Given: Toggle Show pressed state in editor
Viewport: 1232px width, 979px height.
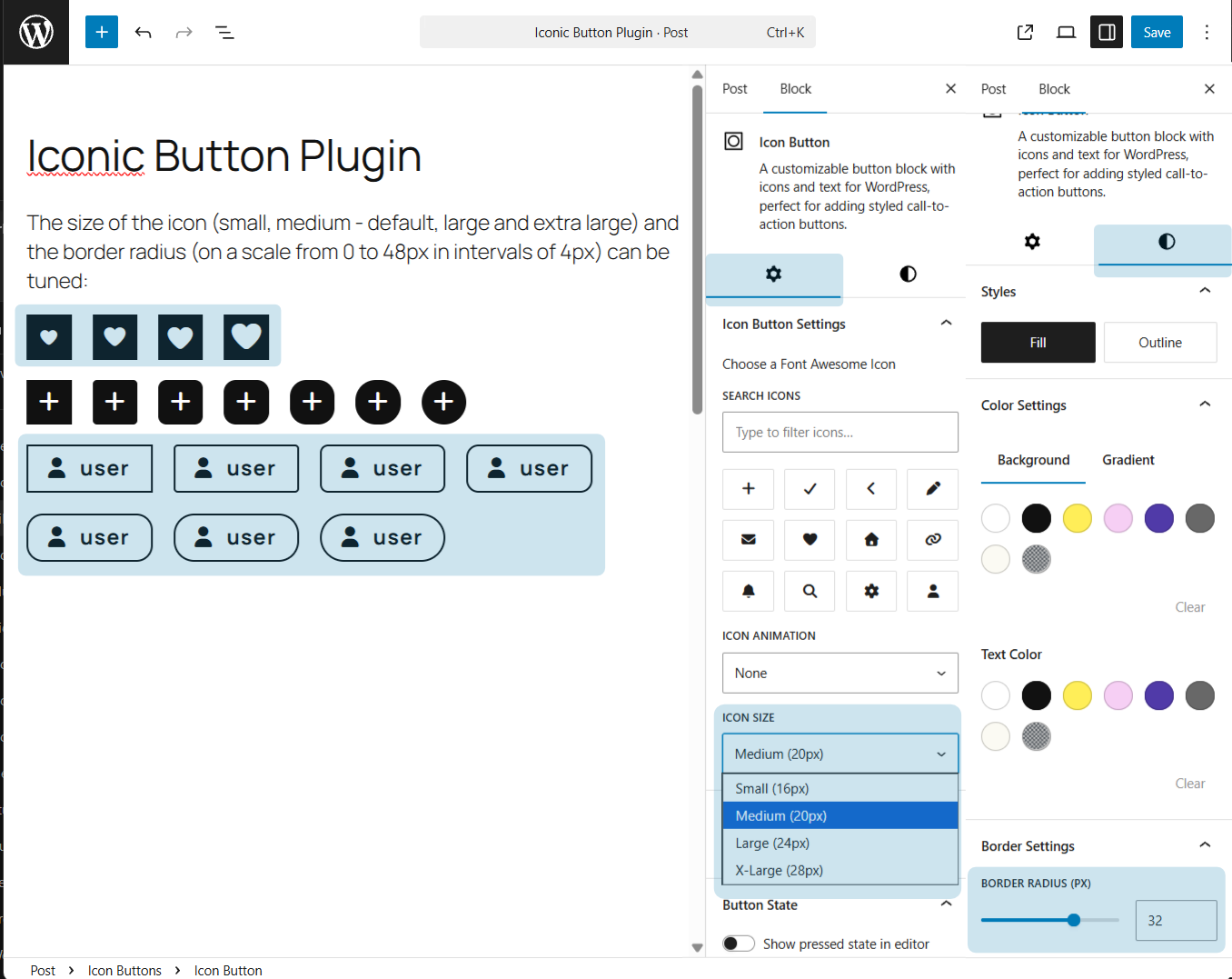Looking at the screenshot, I should [739, 944].
